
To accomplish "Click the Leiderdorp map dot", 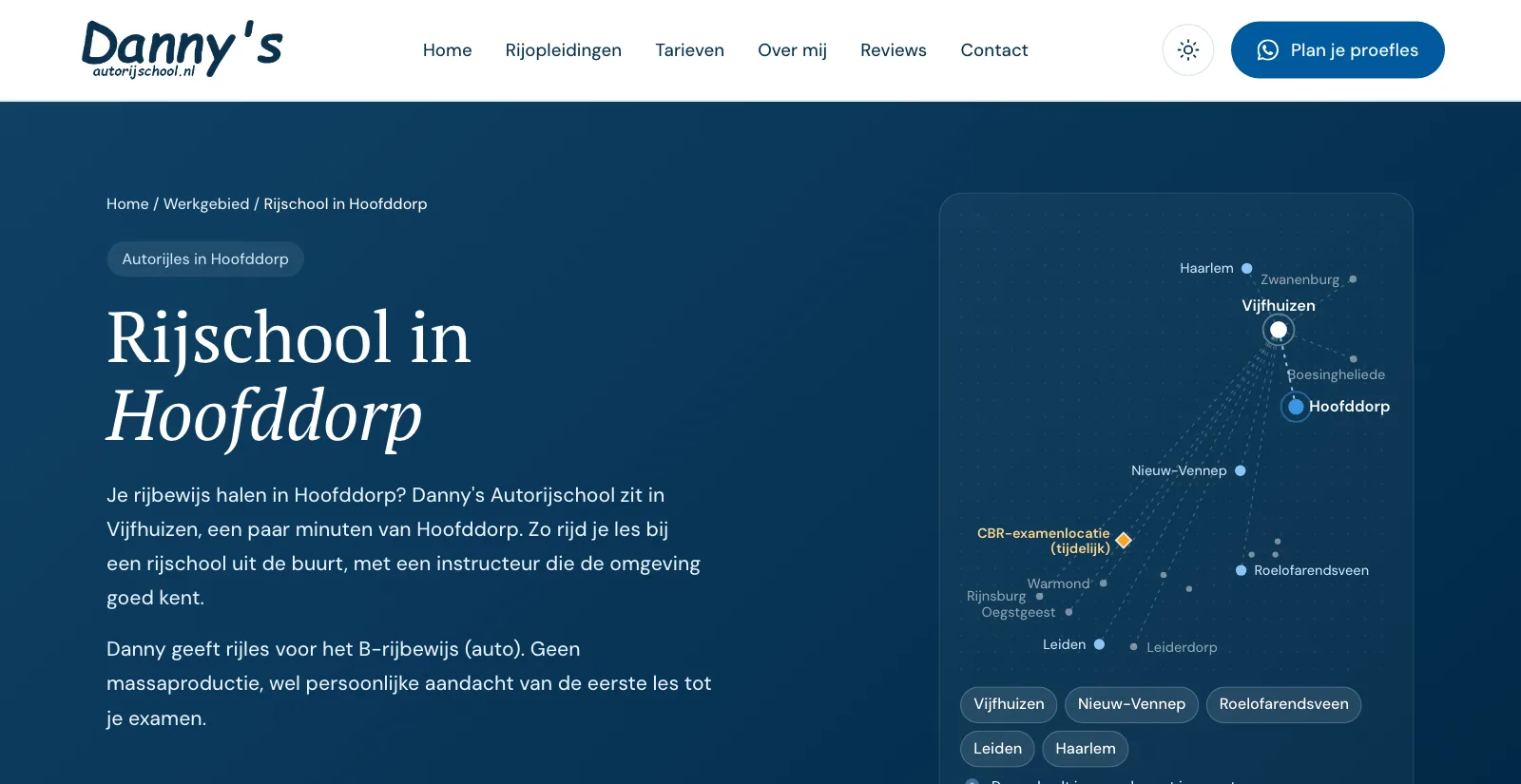I will point(1134,647).
